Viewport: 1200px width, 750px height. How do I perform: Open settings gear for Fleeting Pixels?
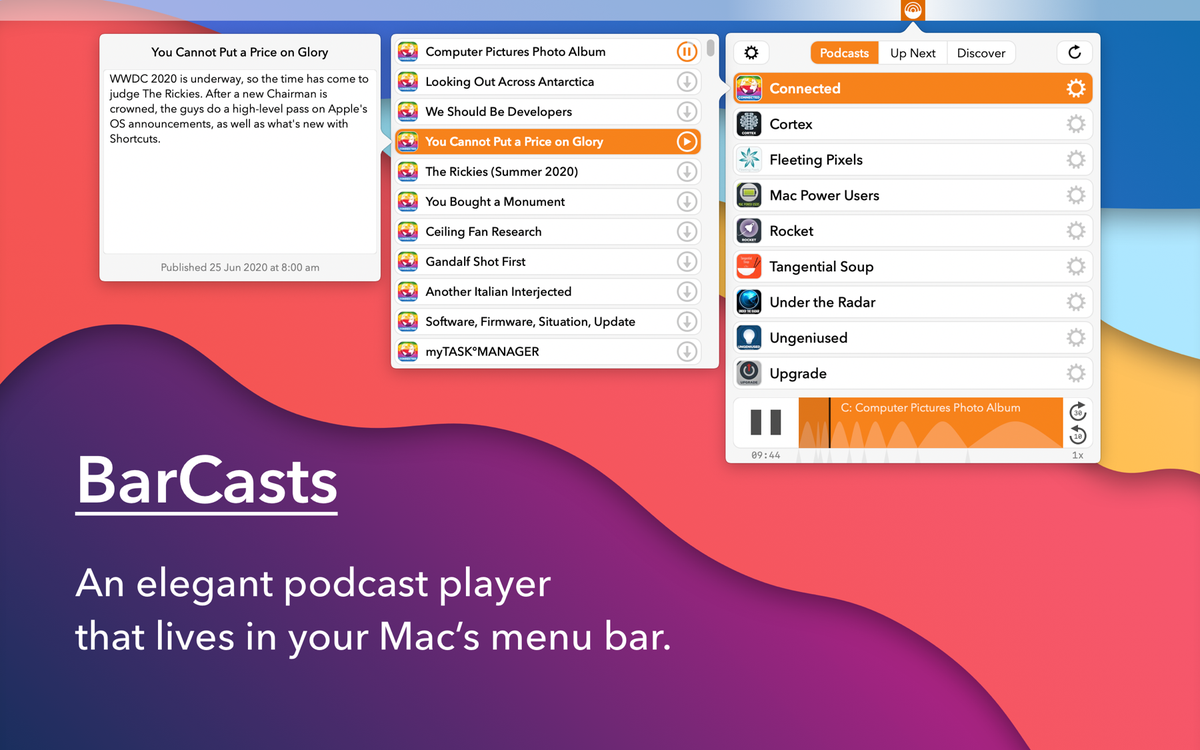[1076, 160]
